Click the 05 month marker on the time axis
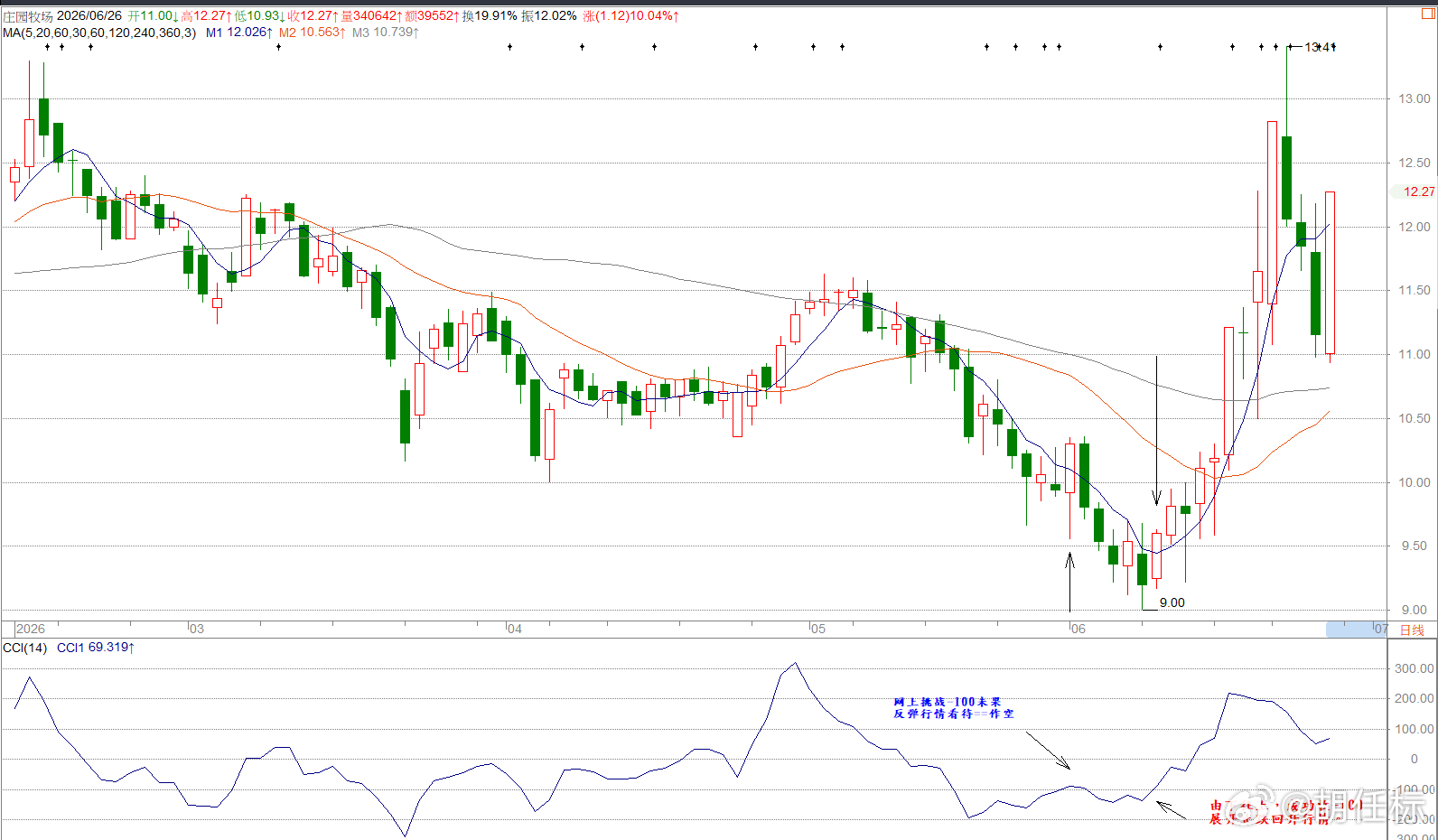This screenshot has height=840, width=1438. pyautogui.click(x=818, y=629)
